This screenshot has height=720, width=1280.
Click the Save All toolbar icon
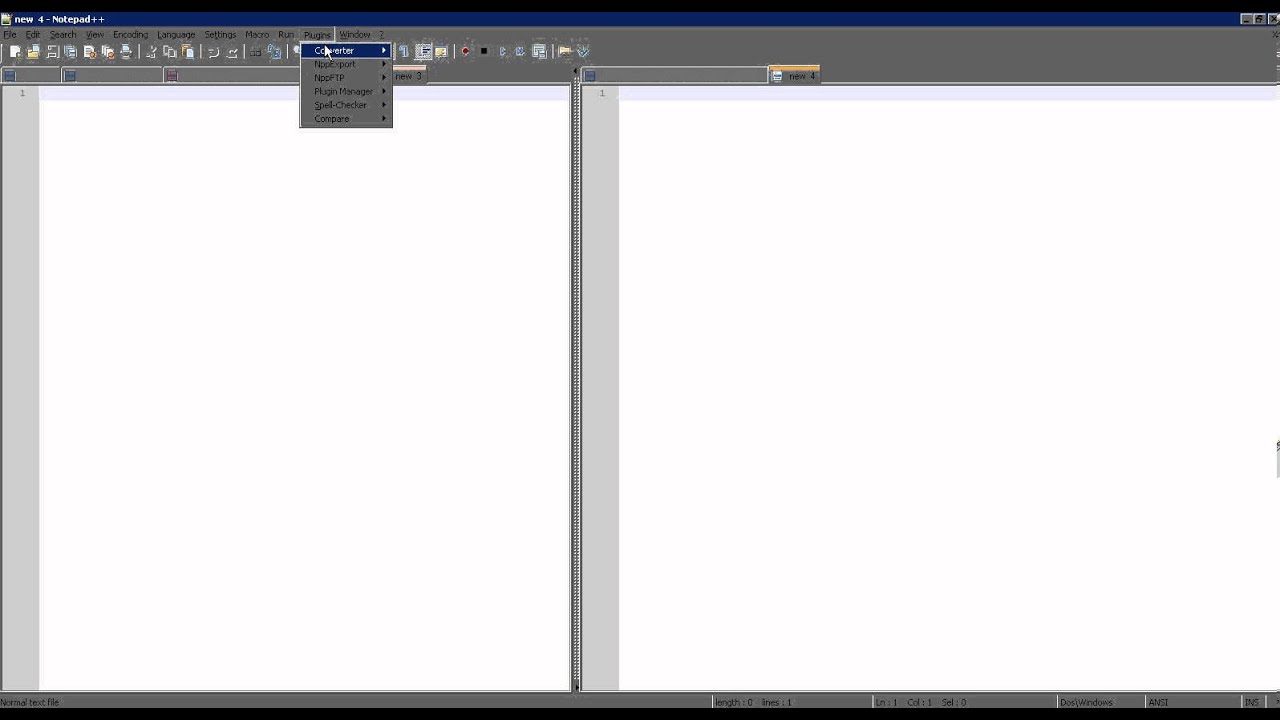[x=70, y=51]
